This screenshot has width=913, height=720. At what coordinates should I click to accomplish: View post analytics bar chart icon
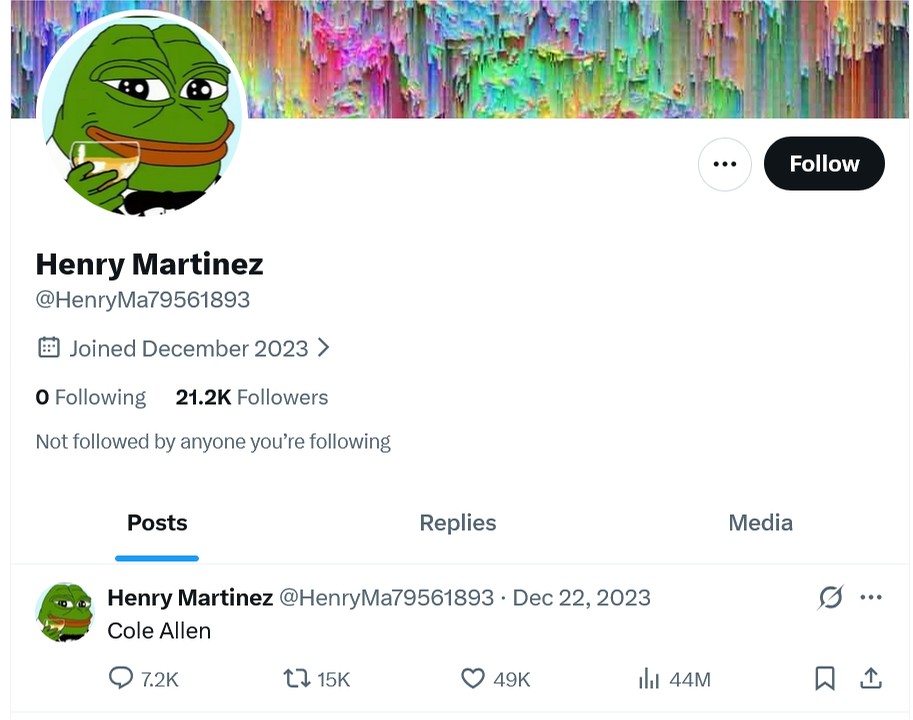(649, 679)
